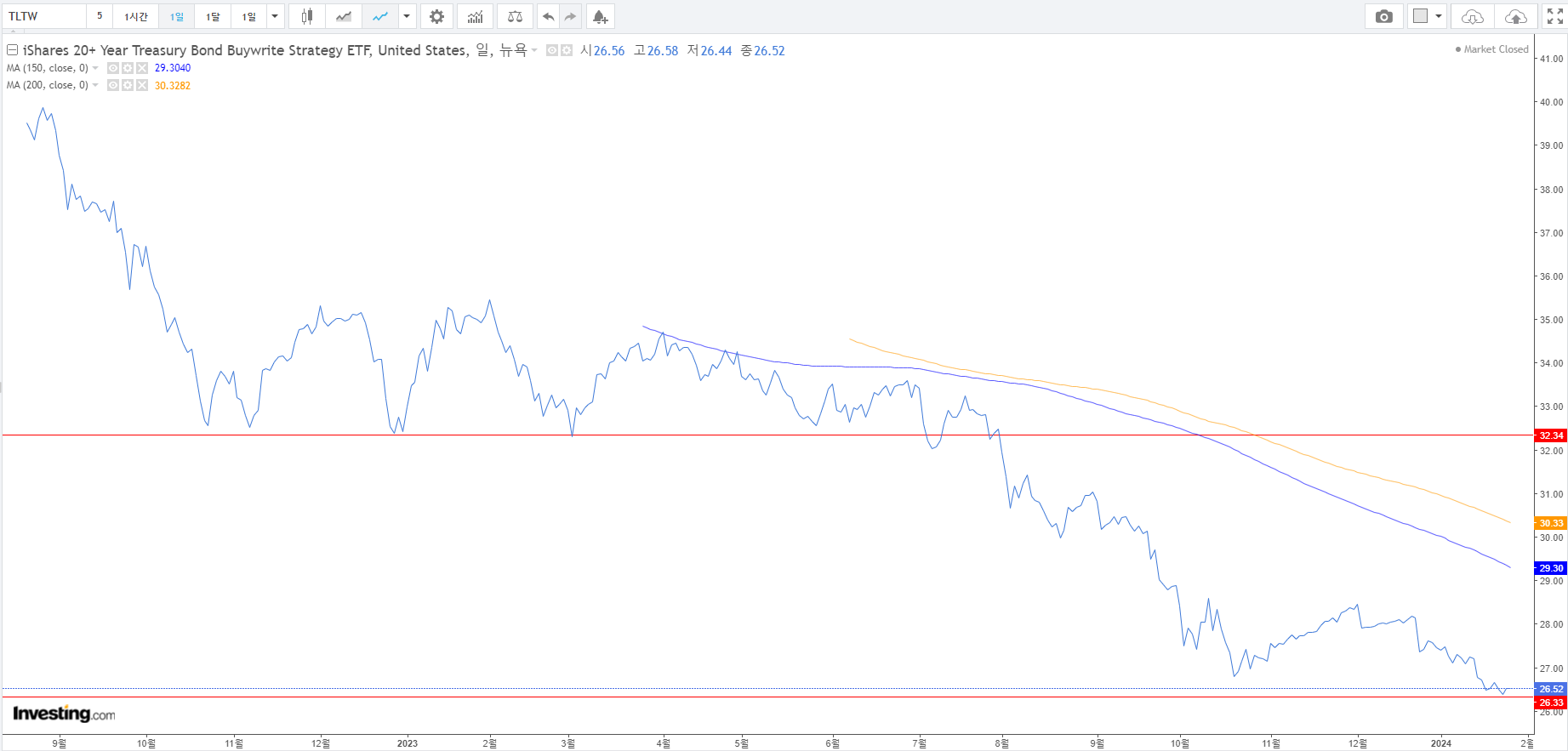Viewport: 1568px width, 751px height.
Task: Click the red 26.33 price label
Action: [x=1551, y=703]
